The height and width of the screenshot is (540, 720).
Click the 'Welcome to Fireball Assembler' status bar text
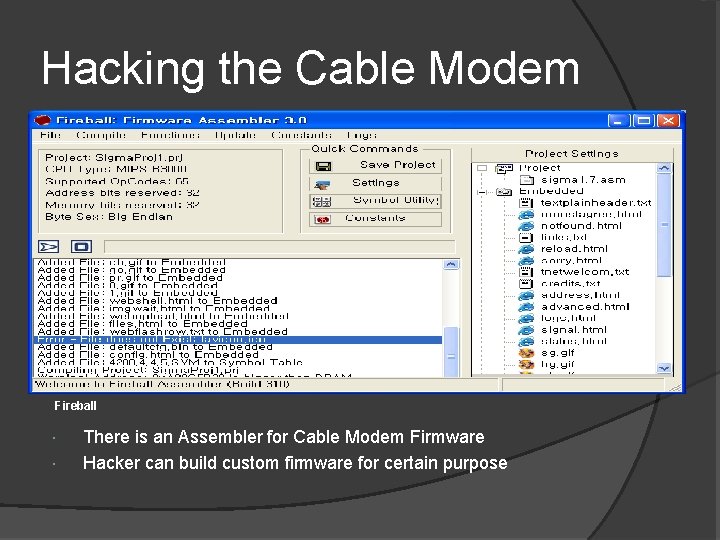(x=162, y=384)
